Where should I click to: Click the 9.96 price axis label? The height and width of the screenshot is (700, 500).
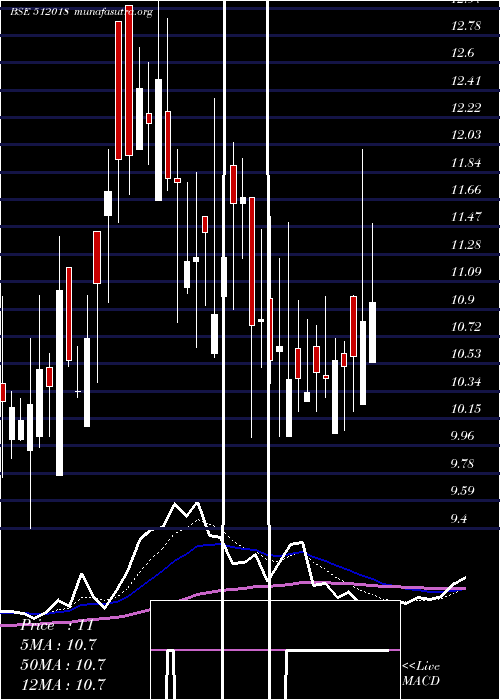[x=463, y=436]
